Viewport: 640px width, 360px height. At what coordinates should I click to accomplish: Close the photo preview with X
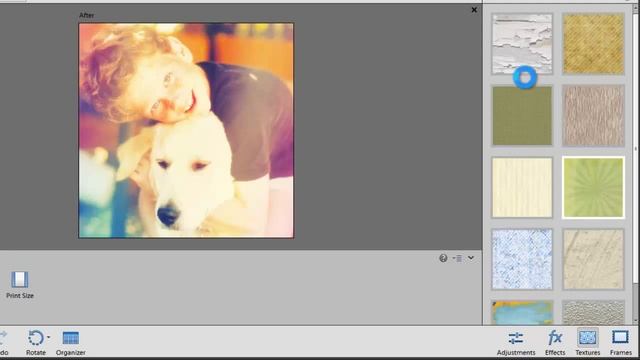coord(474,10)
